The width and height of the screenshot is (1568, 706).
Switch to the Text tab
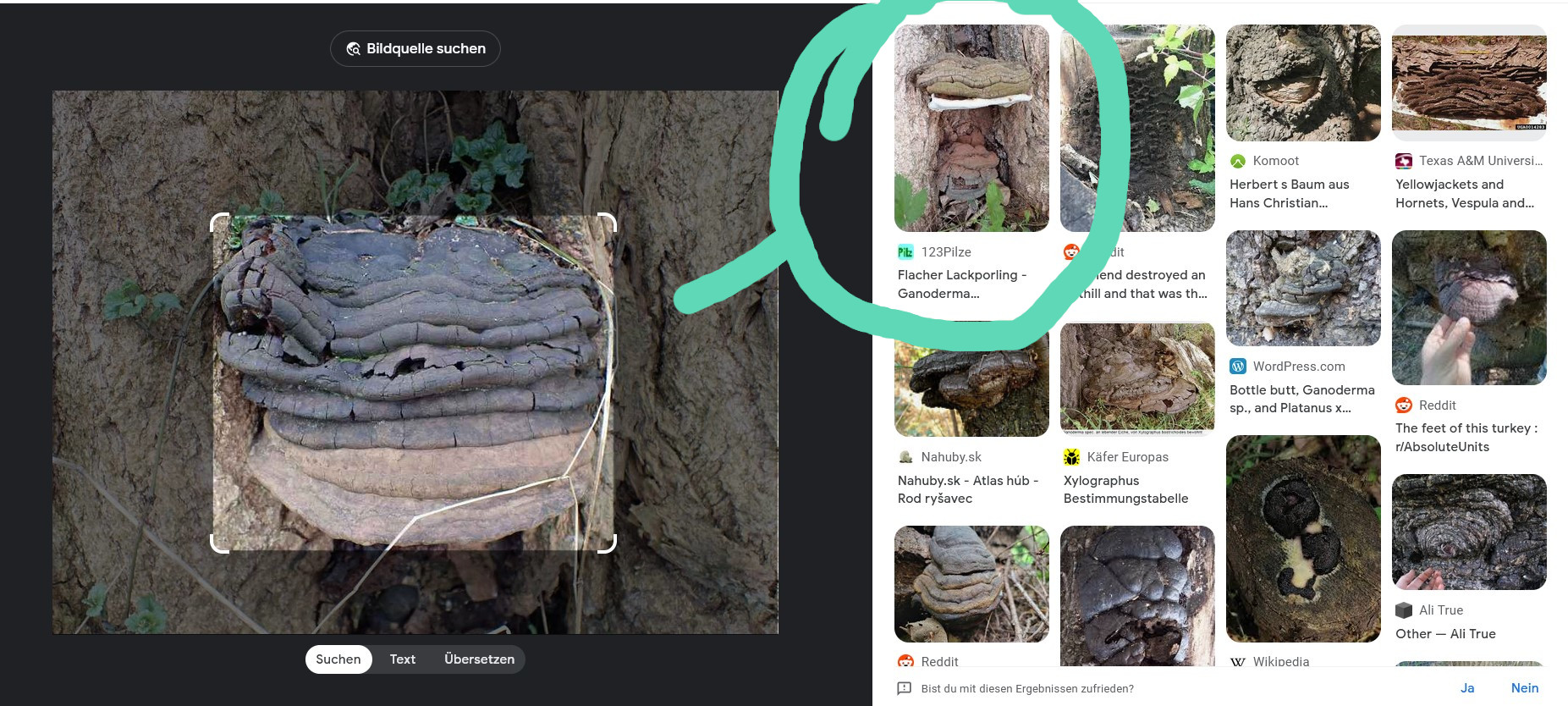pyautogui.click(x=403, y=659)
